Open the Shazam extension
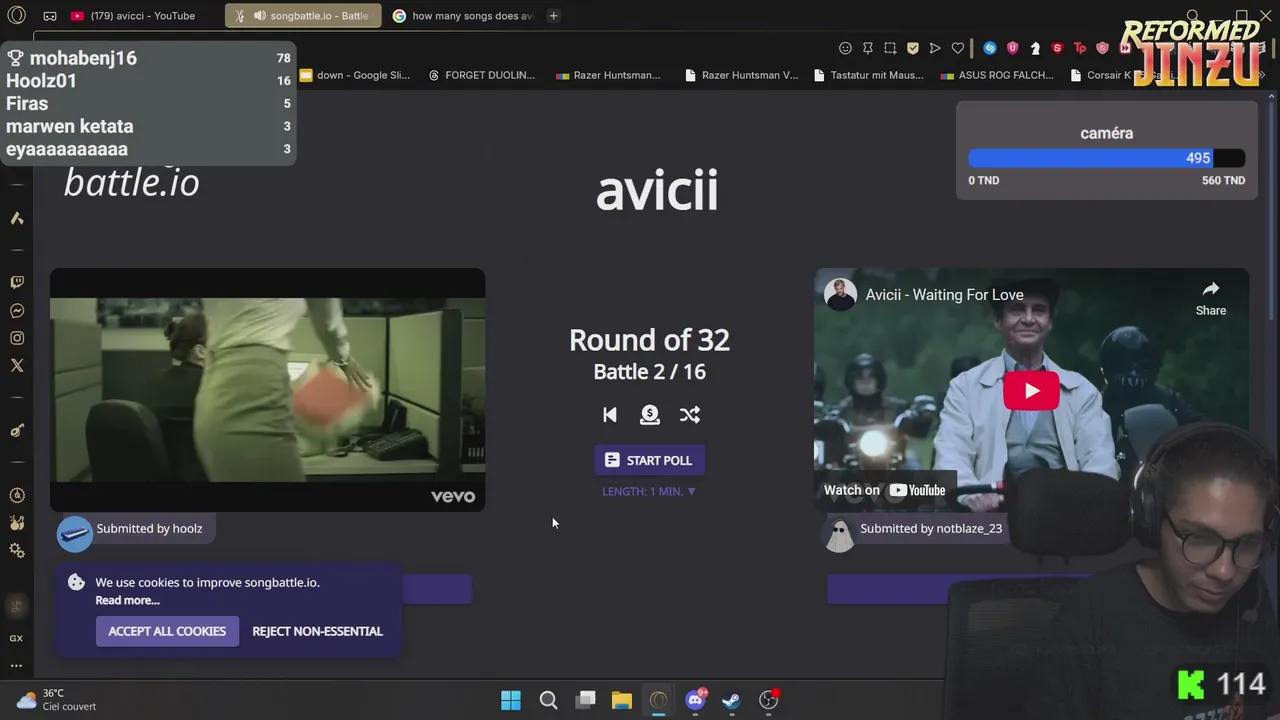This screenshot has width=1280, height=720. click(990, 48)
